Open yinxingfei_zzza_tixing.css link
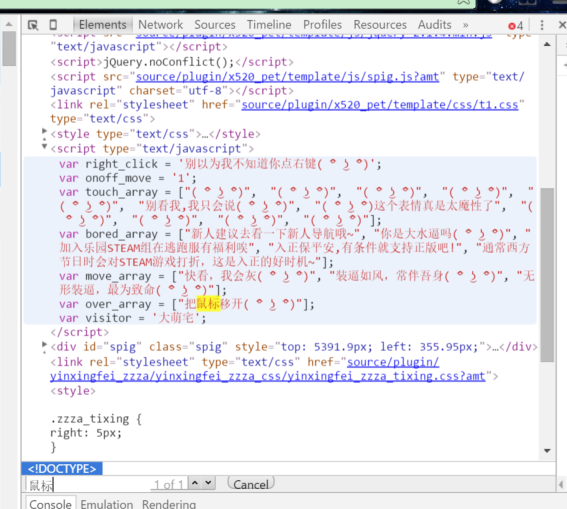The width and height of the screenshot is (567, 509). (268, 376)
